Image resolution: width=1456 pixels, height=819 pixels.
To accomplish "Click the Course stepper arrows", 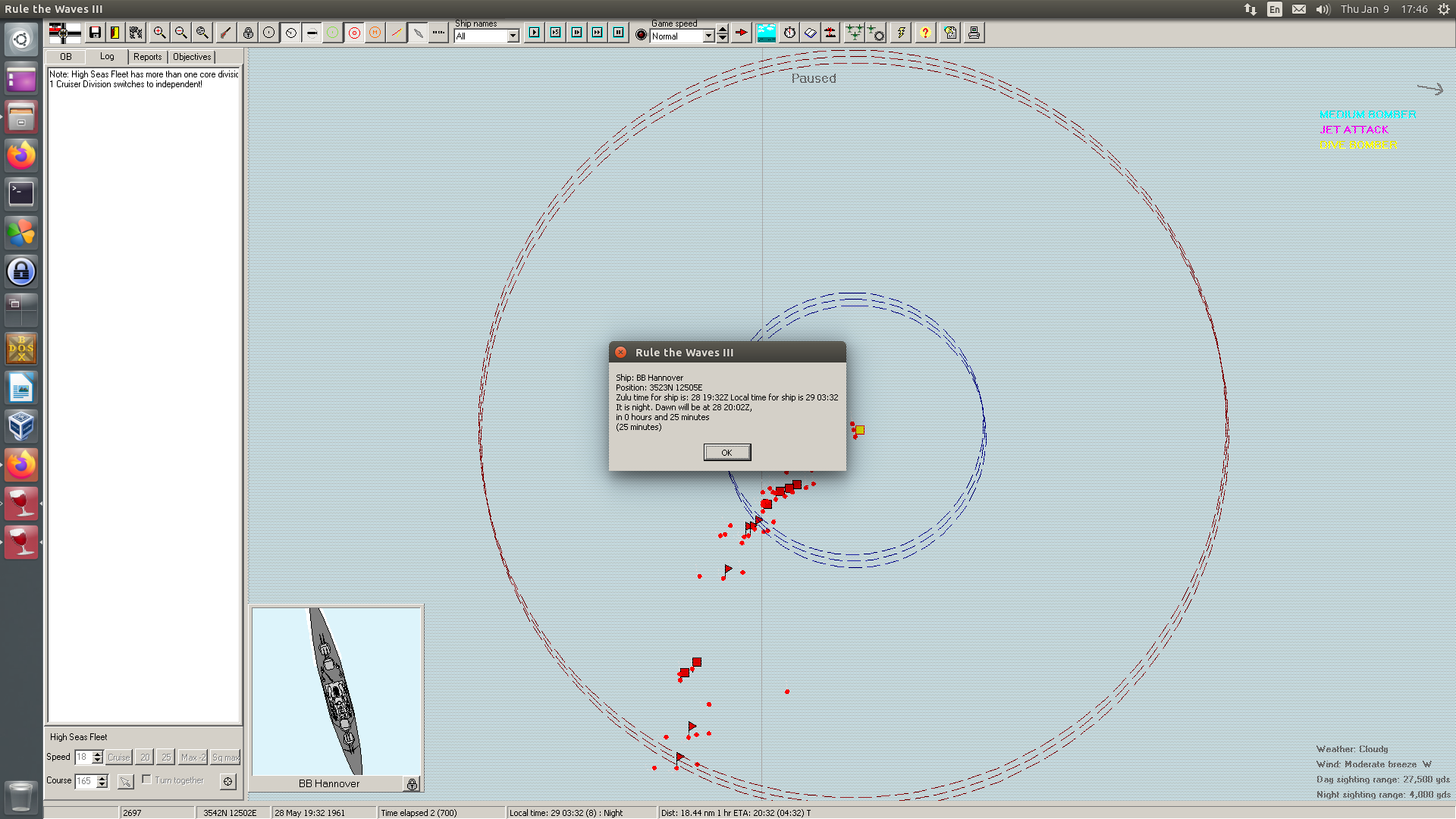I will tap(102, 780).
